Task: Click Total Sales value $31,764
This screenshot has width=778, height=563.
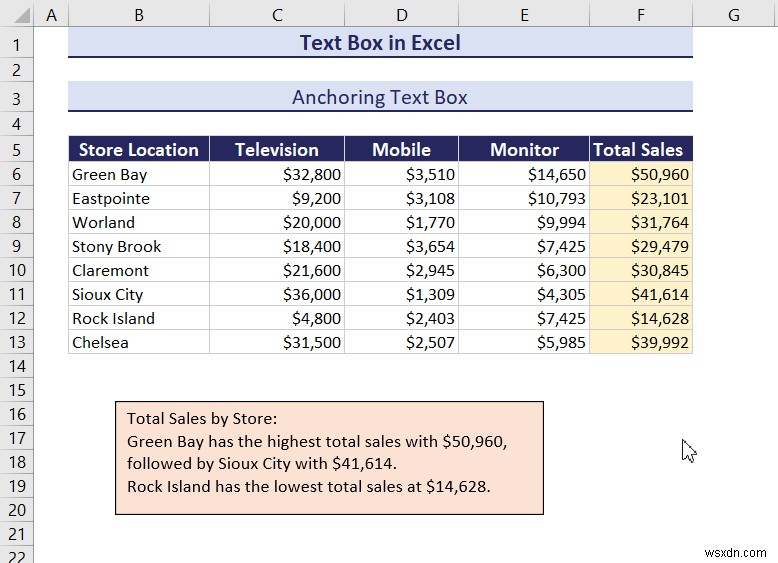Action: tap(641, 222)
